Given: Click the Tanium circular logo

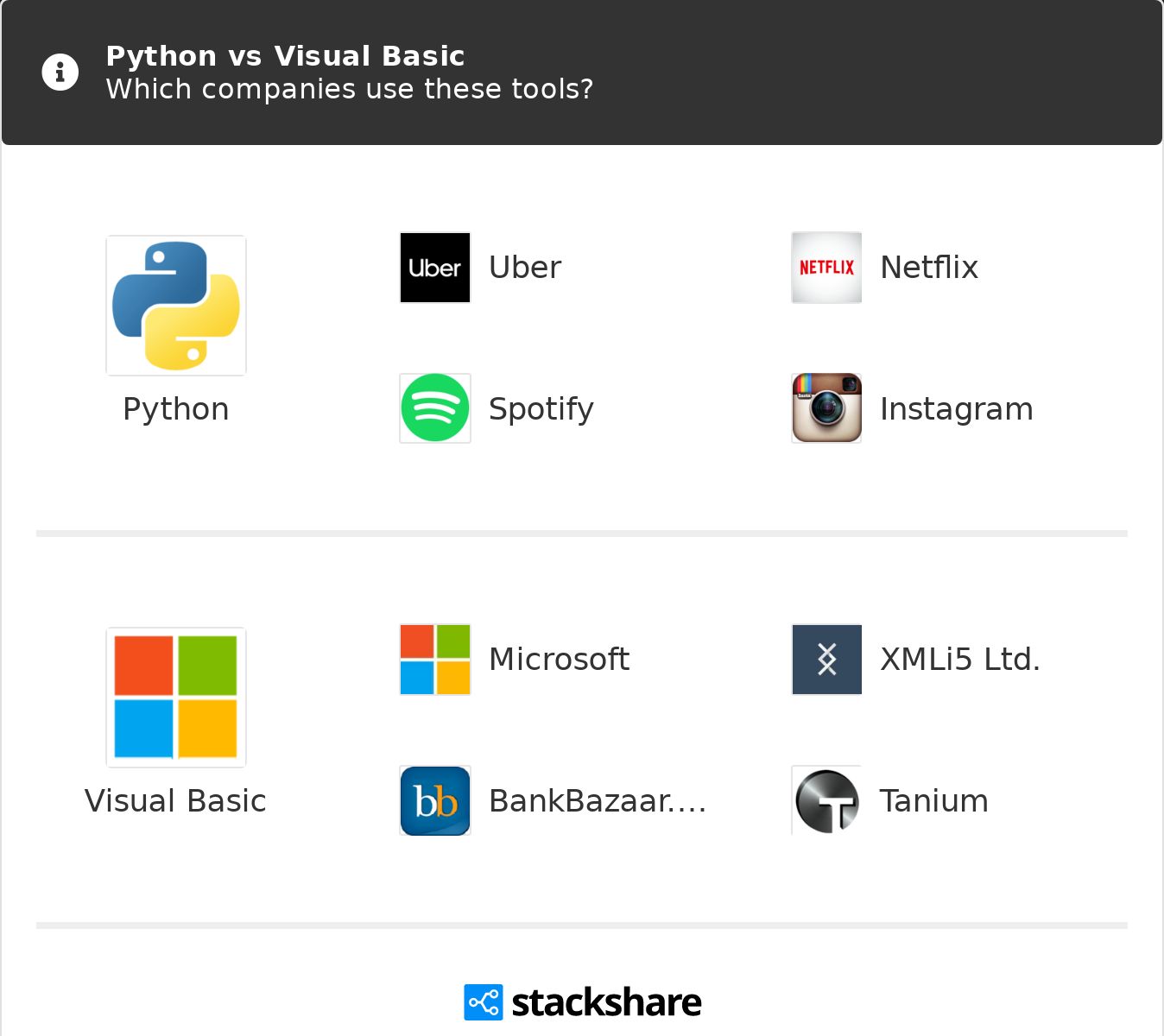Looking at the screenshot, I should pos(826,800).
